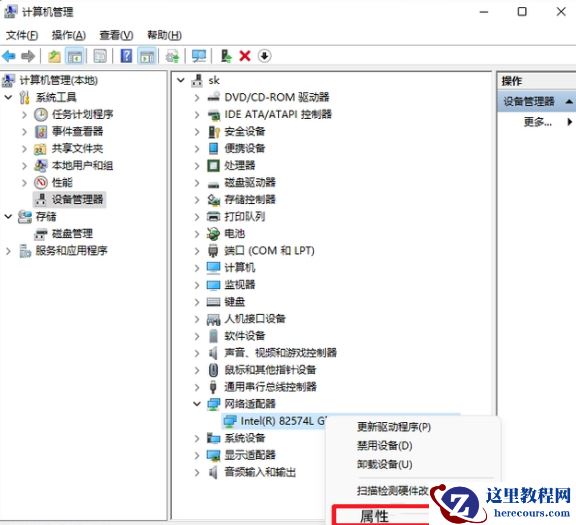
Task: Click the Scan for hardware changes monitor icon
Action: [x=199, y=56]
